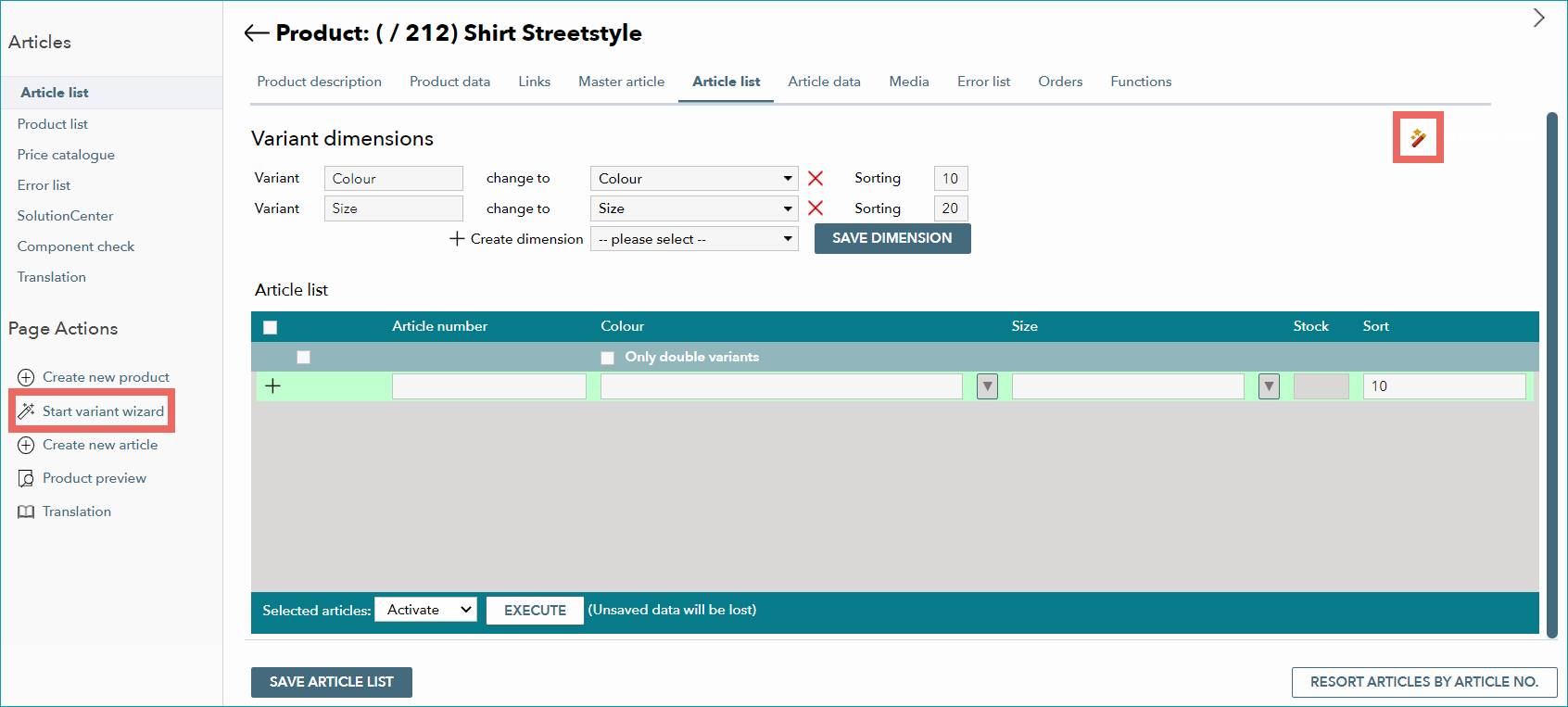Open Component check in sidebar
The height and width of the screenshot is (707, 1568).
[x=76, y=246]
